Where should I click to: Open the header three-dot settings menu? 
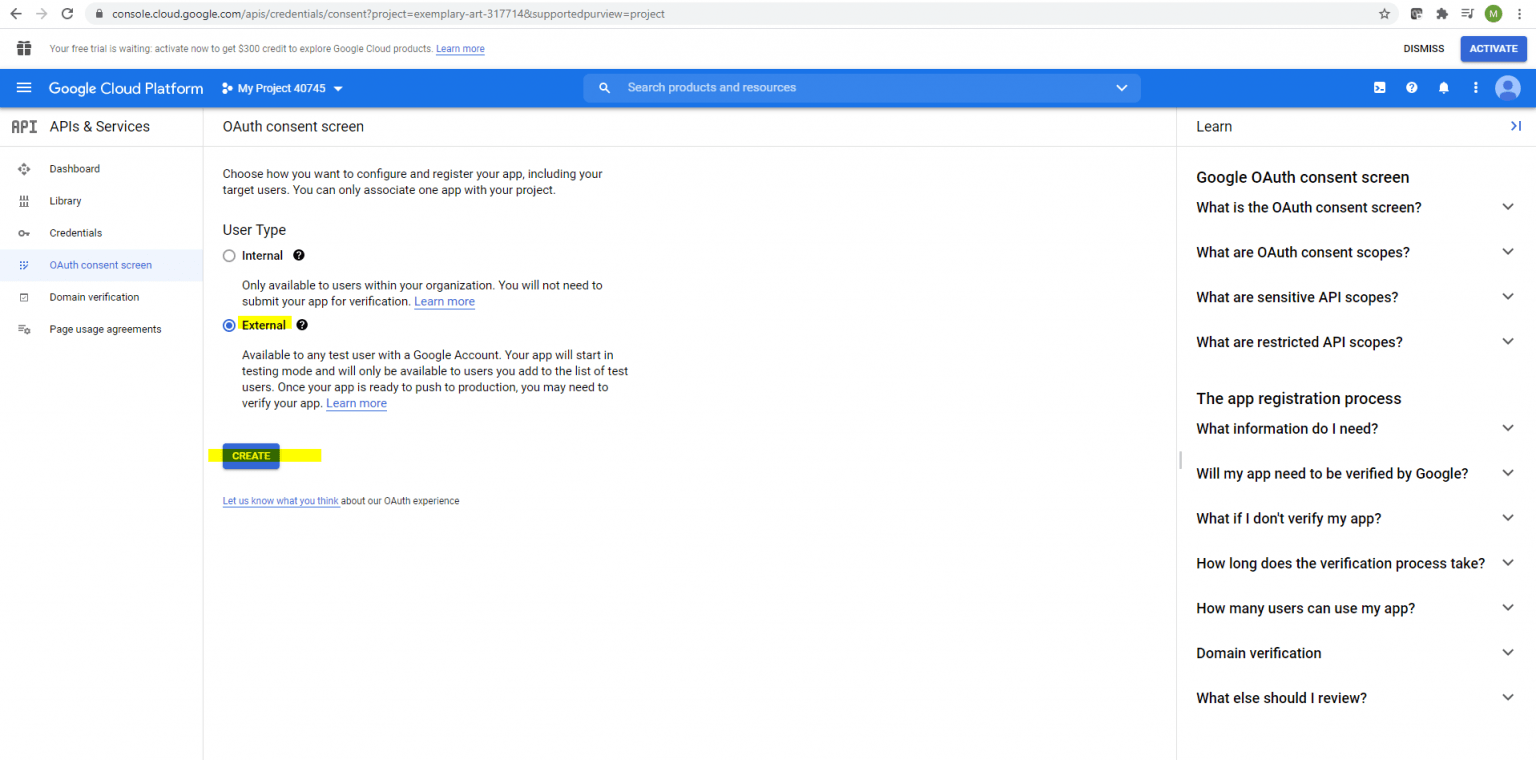pyautogui.click(x=1475, y=88)
